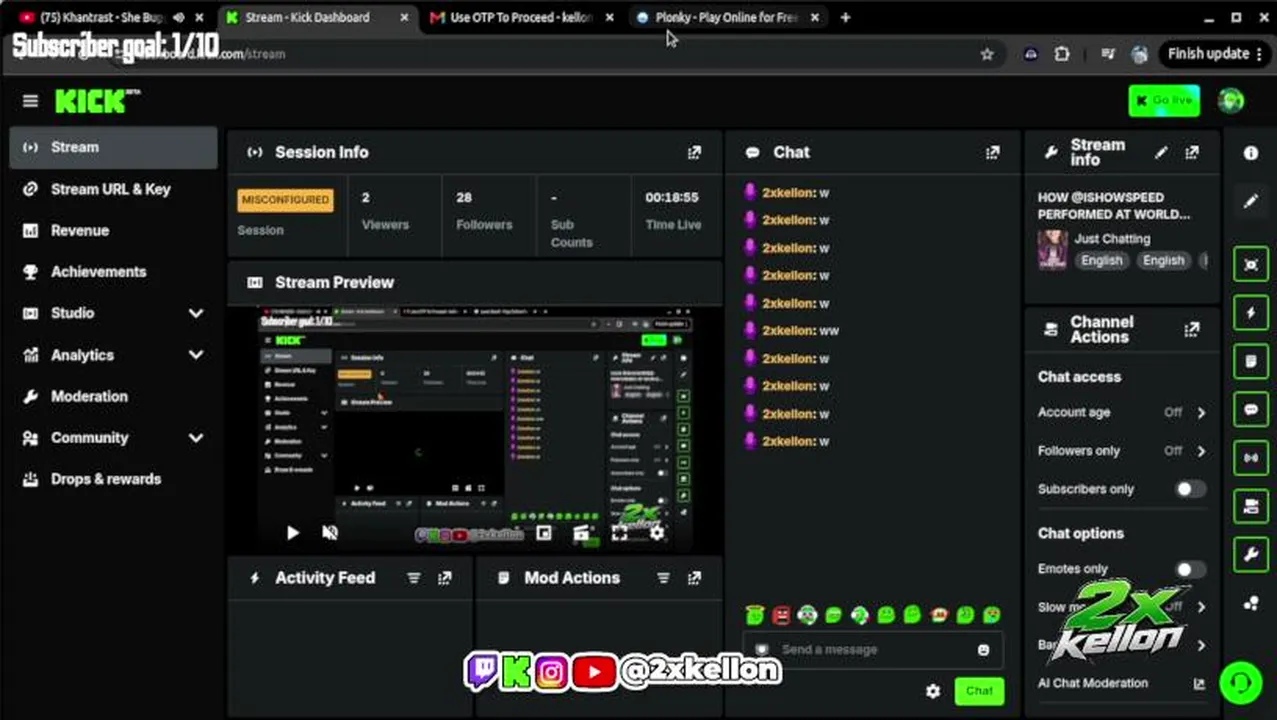The image size is (1277, 720).
Task: Open the green headset support button
Action: [1241, 683]
